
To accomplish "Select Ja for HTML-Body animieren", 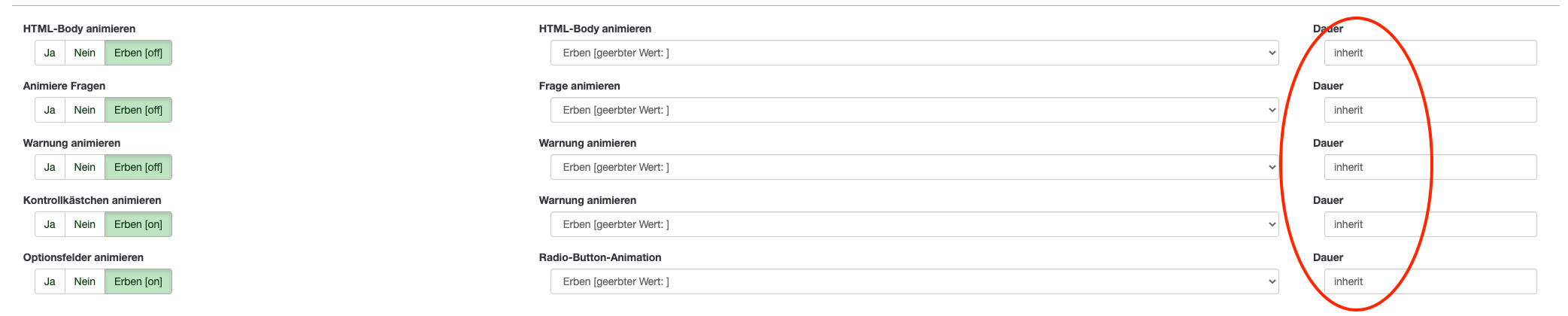I will (x=50, y=53).
